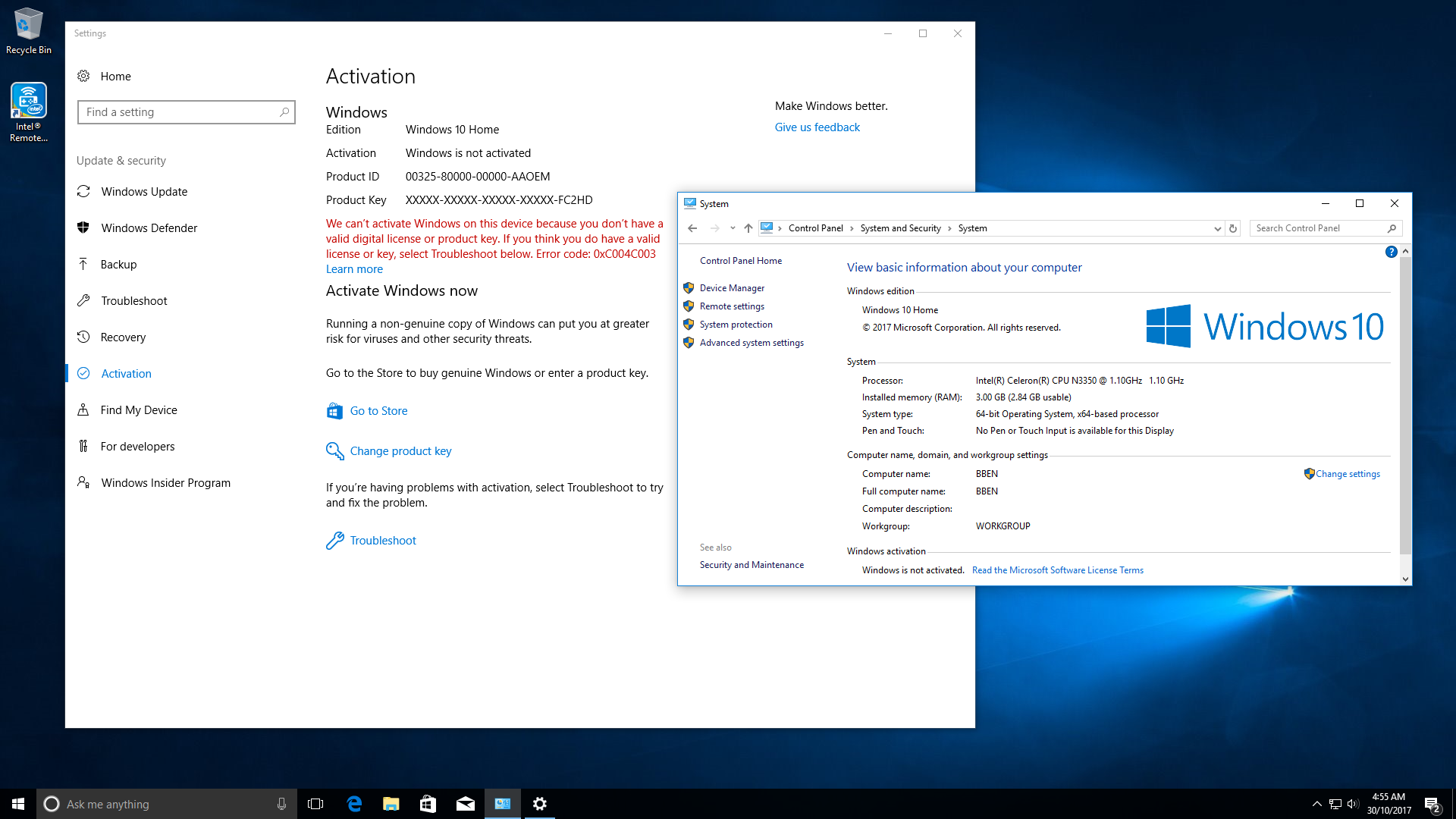Click into Find a setting field
The height and width of the screenshot is (819, 1456).
pyautogui.click(x=186, y=112)
